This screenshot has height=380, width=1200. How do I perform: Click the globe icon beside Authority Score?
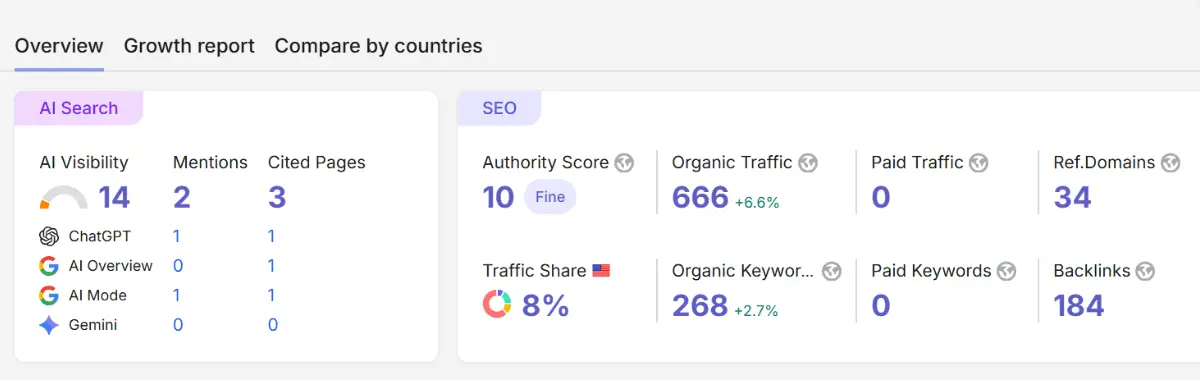pos(625,163)
